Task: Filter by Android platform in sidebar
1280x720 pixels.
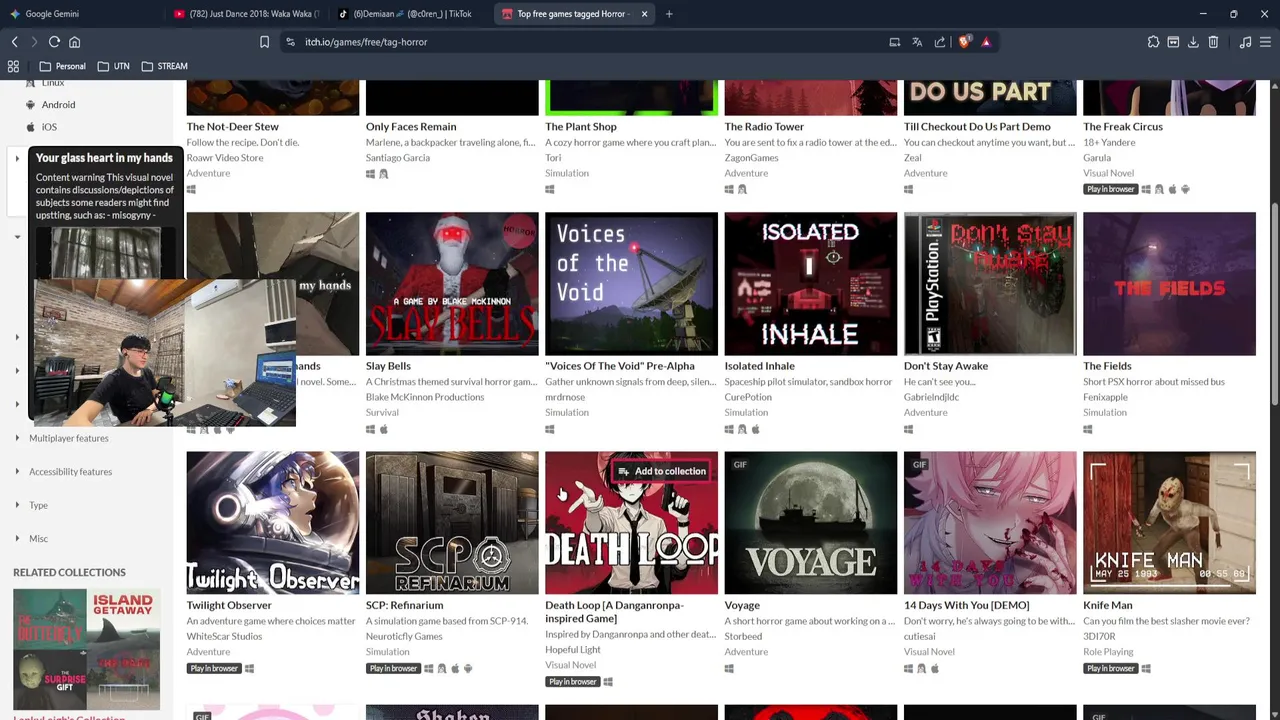Action: pyautogui.click(x=58, y=104)
